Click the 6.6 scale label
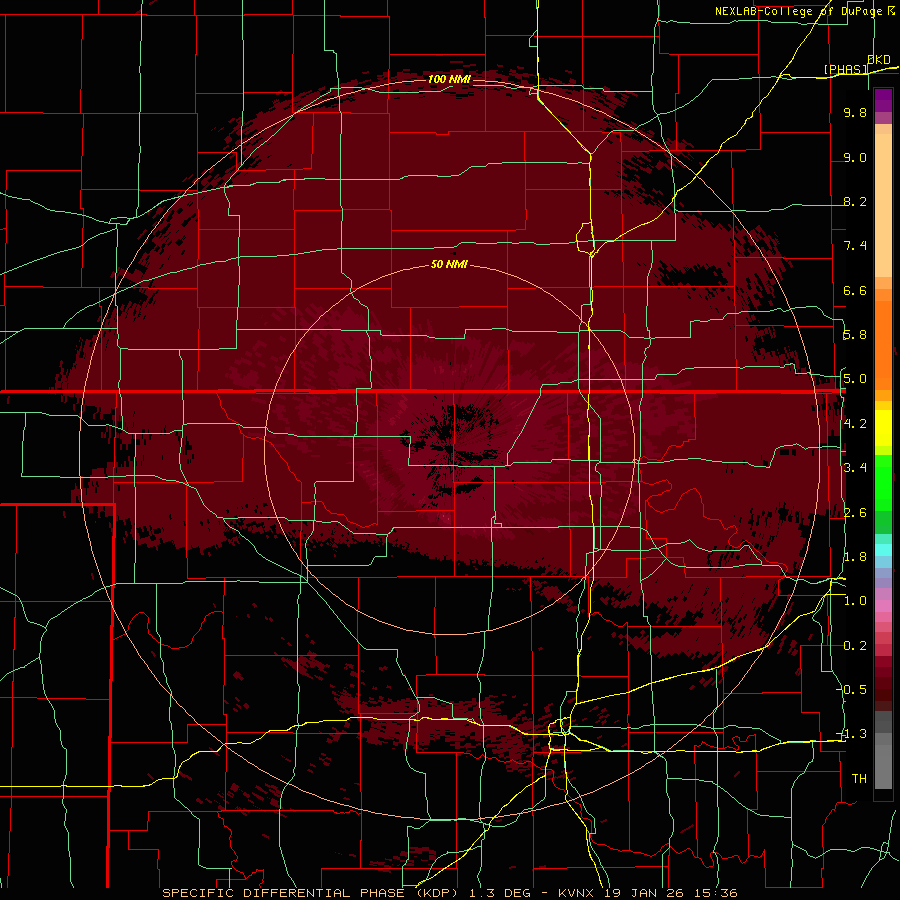The height and width of the screenshot is (900, 900). 855,290
